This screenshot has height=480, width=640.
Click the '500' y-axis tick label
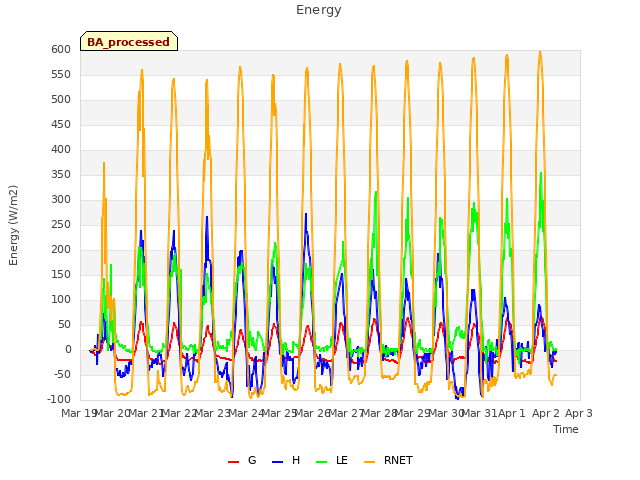pos(61,100)
